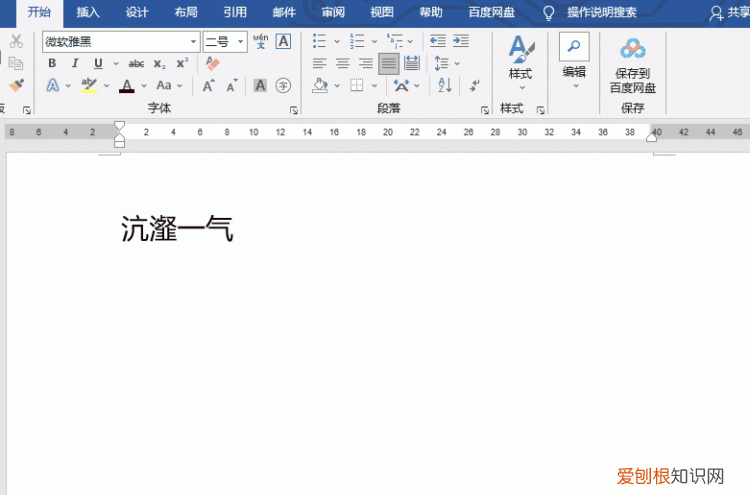Apply the dark red font color
Viewport: 750px width, 495px height.
point(127,86)
